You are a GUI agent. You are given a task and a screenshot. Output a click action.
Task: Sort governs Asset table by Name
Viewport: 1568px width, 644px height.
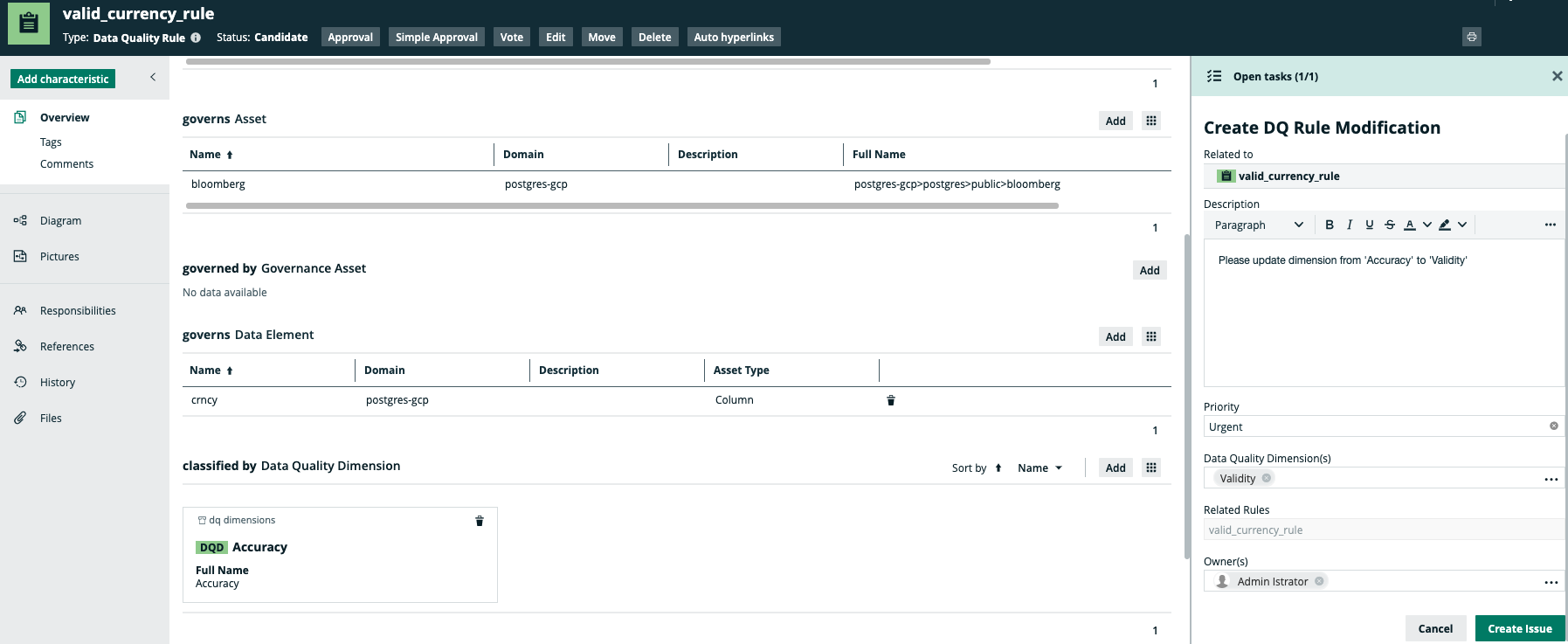(x=211, y=154)
